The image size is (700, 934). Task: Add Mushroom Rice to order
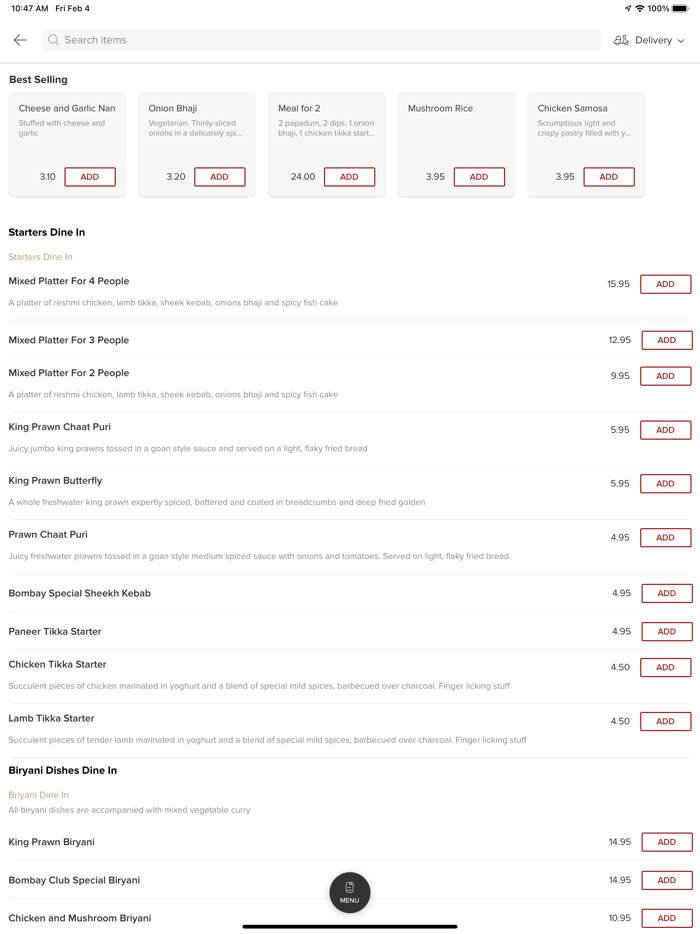coord(479,177)
